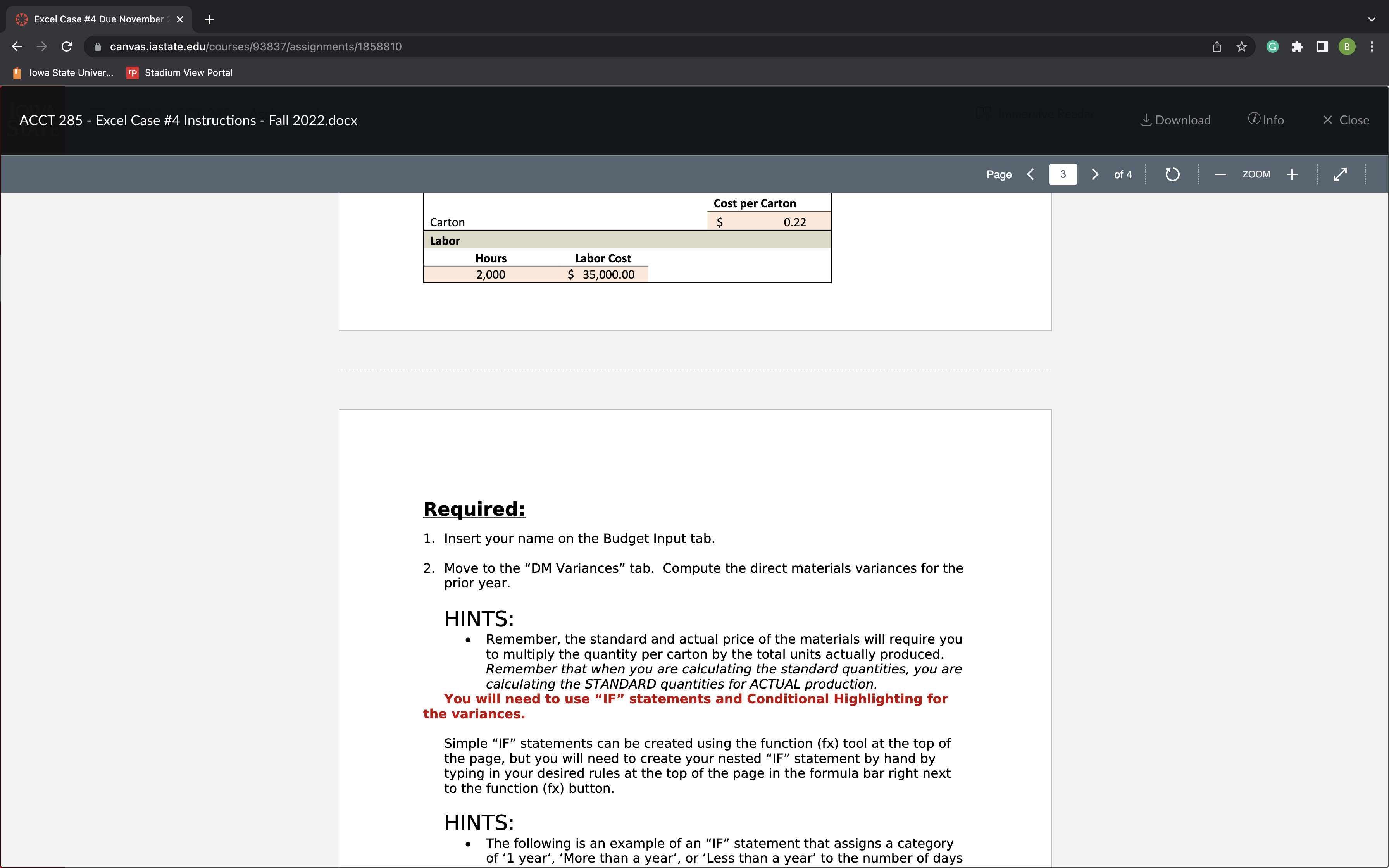Select the Excel Case #4 tab
This screenshot has width=1389, height=868.
point(99,19)
